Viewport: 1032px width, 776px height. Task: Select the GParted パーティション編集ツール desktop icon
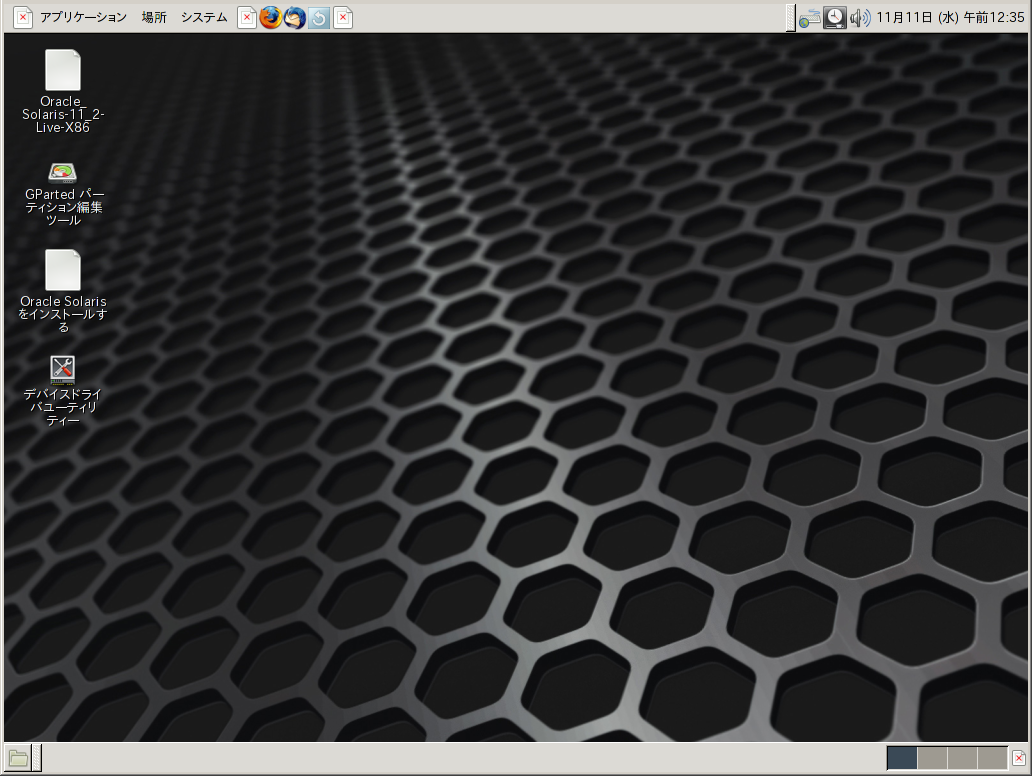tap(63, 194)
